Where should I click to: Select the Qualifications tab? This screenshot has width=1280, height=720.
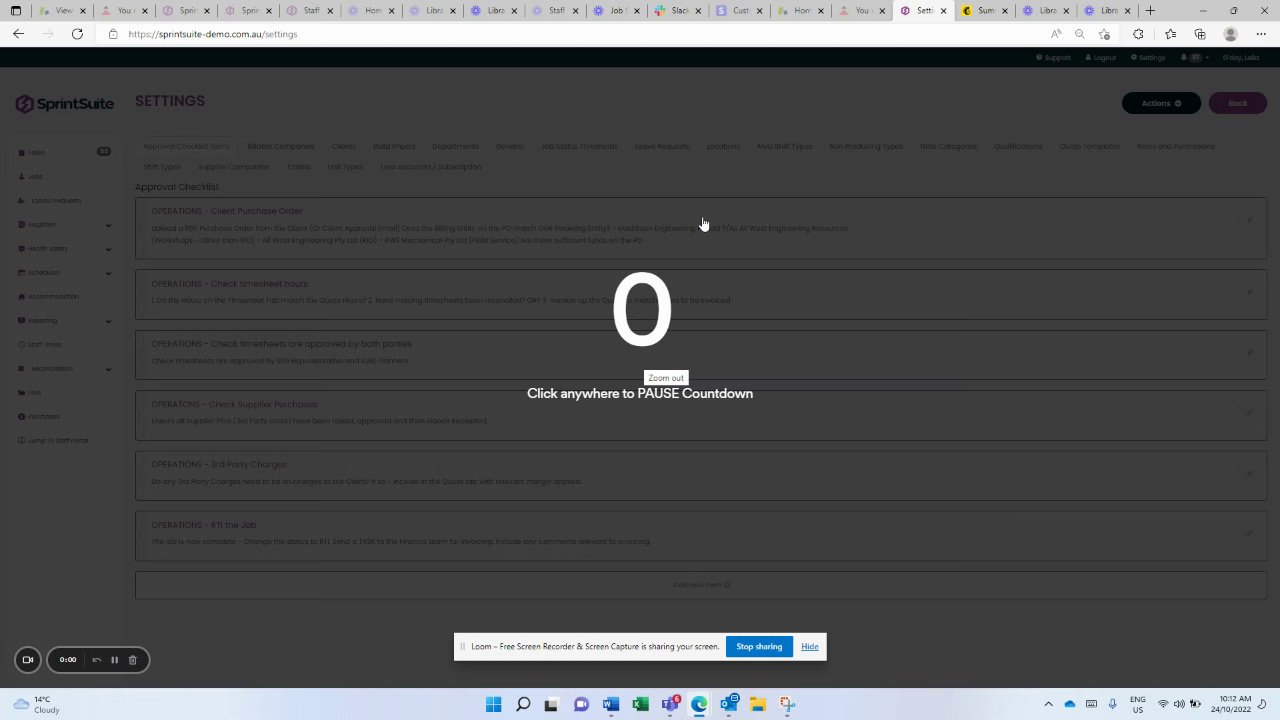pyautogui.click(x=1018, y=147)
